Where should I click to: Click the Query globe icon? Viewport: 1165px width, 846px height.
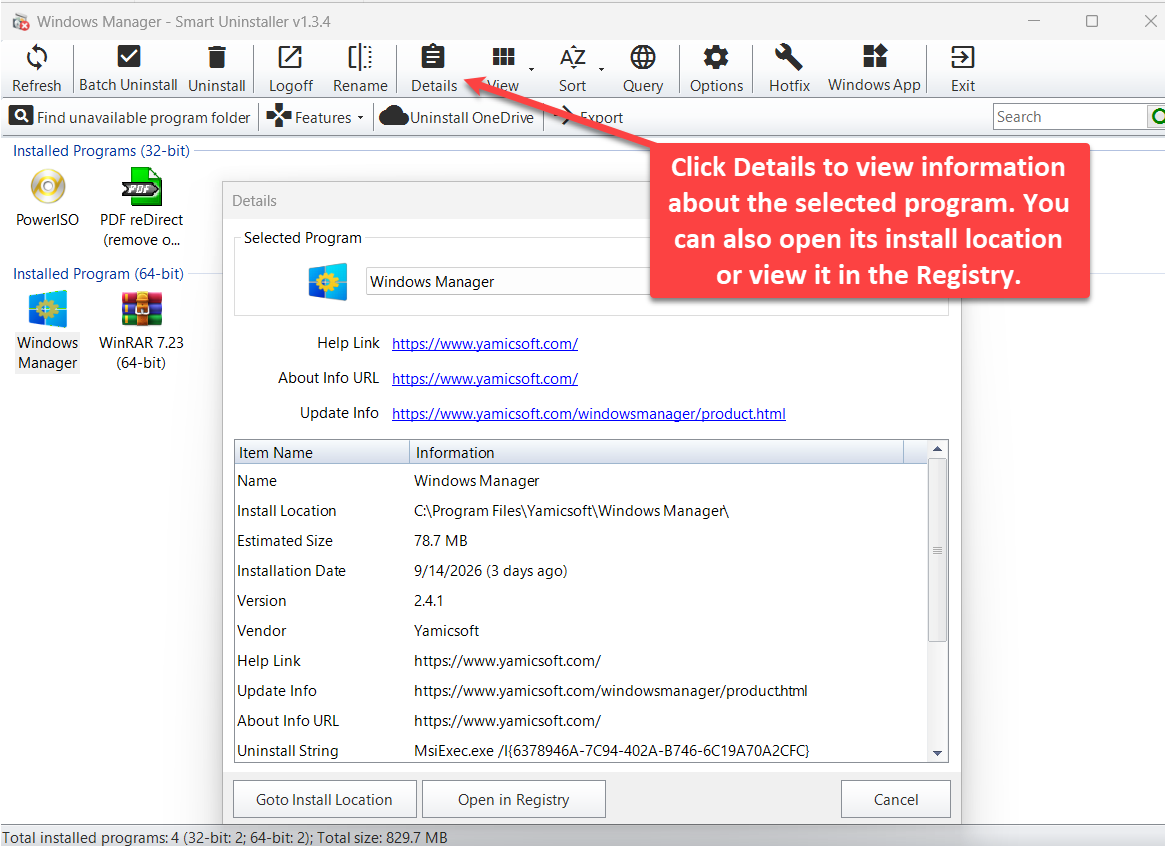point(643,57)
